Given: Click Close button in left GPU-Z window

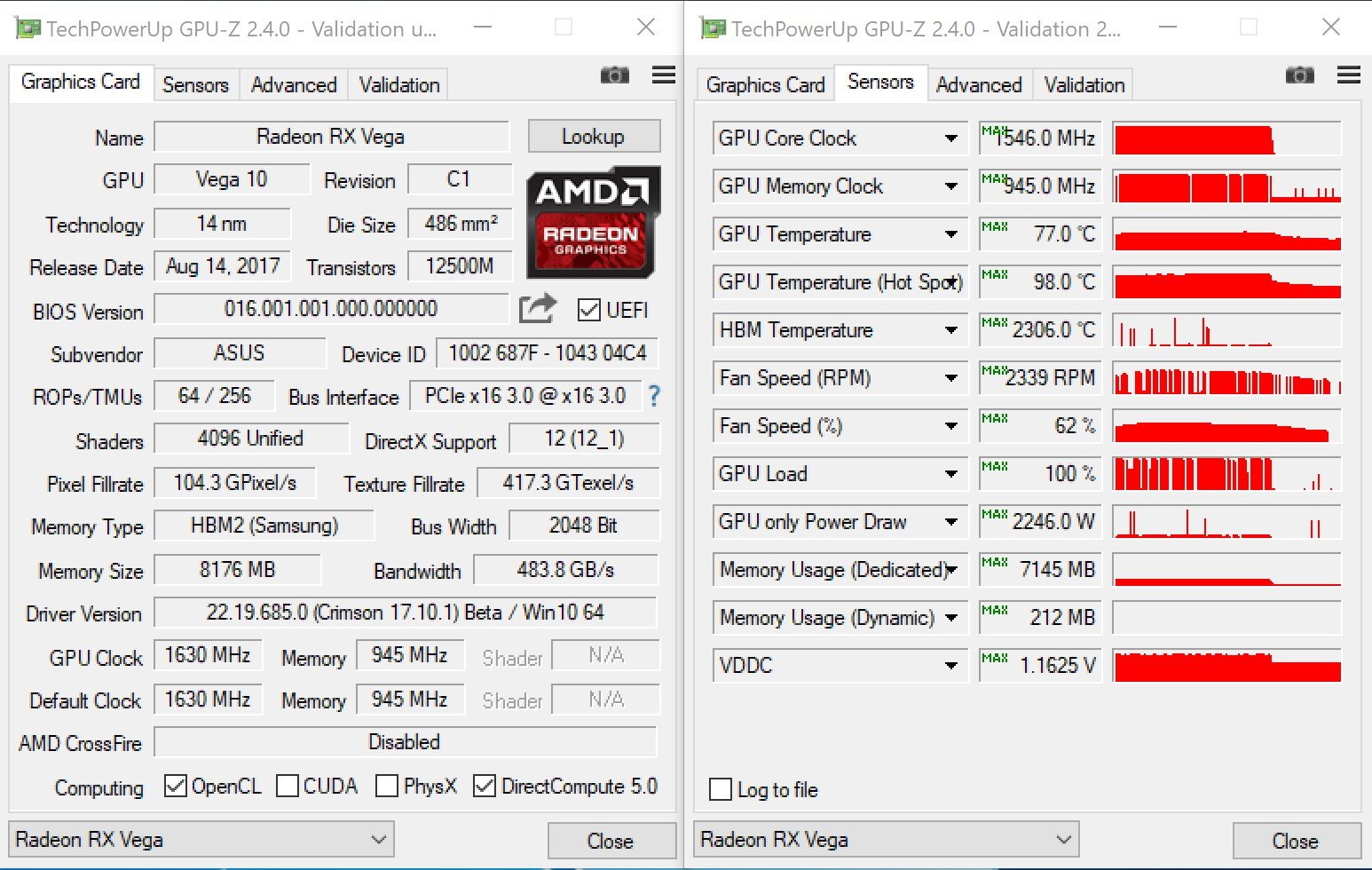Looking at the screenshot, I should point(611,841).
